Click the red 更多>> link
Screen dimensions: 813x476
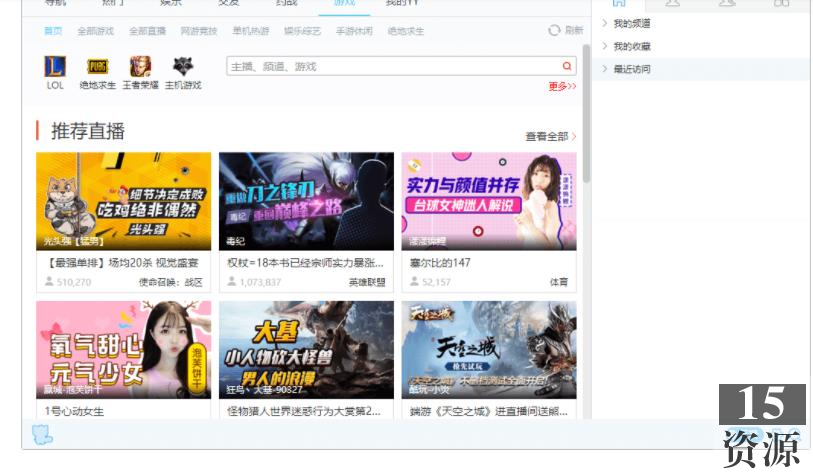tap(562, 87)
